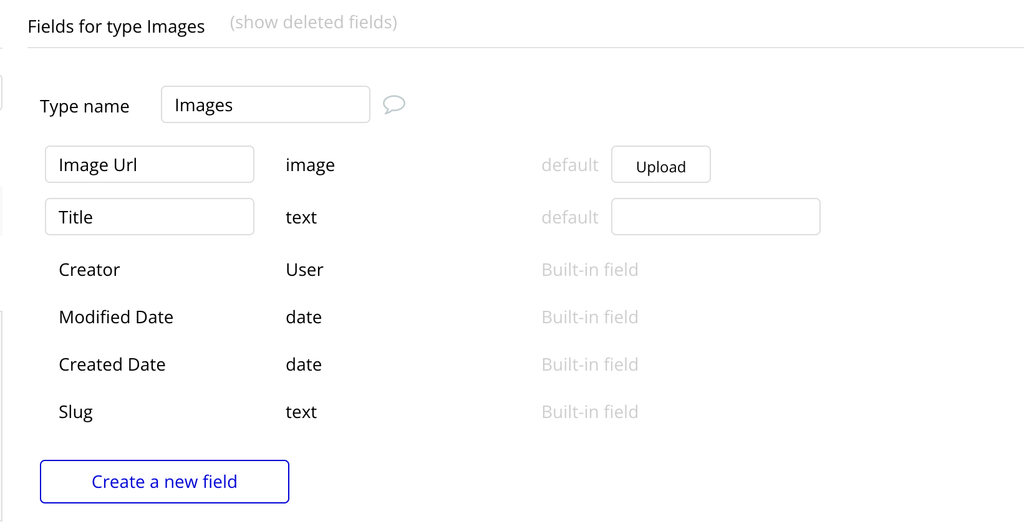Click the Fields for type Images heading
This screenshot has width=1024, height=528.
[x=116, y=27]
